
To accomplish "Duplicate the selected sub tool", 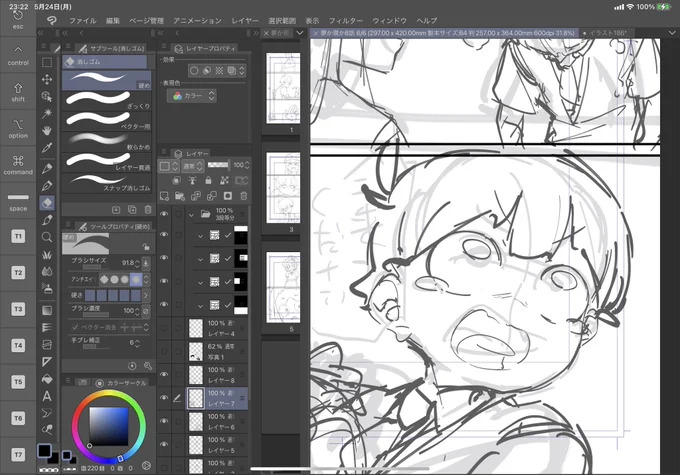I will pos(132,210).
